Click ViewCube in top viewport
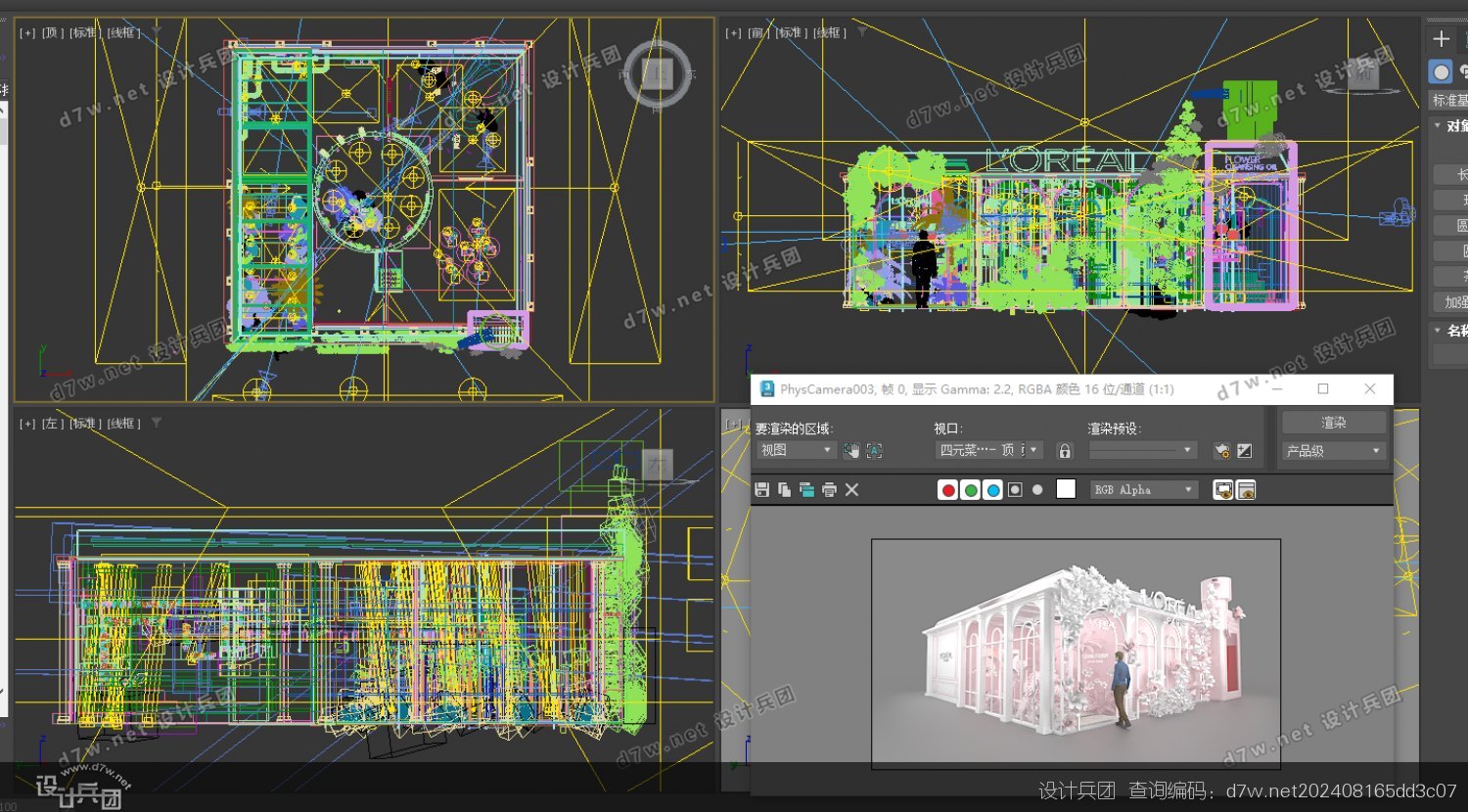 [658, 73]
